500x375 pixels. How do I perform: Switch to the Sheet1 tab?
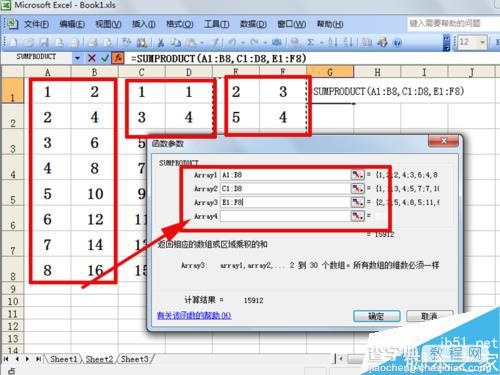click(x=63, y=359)
